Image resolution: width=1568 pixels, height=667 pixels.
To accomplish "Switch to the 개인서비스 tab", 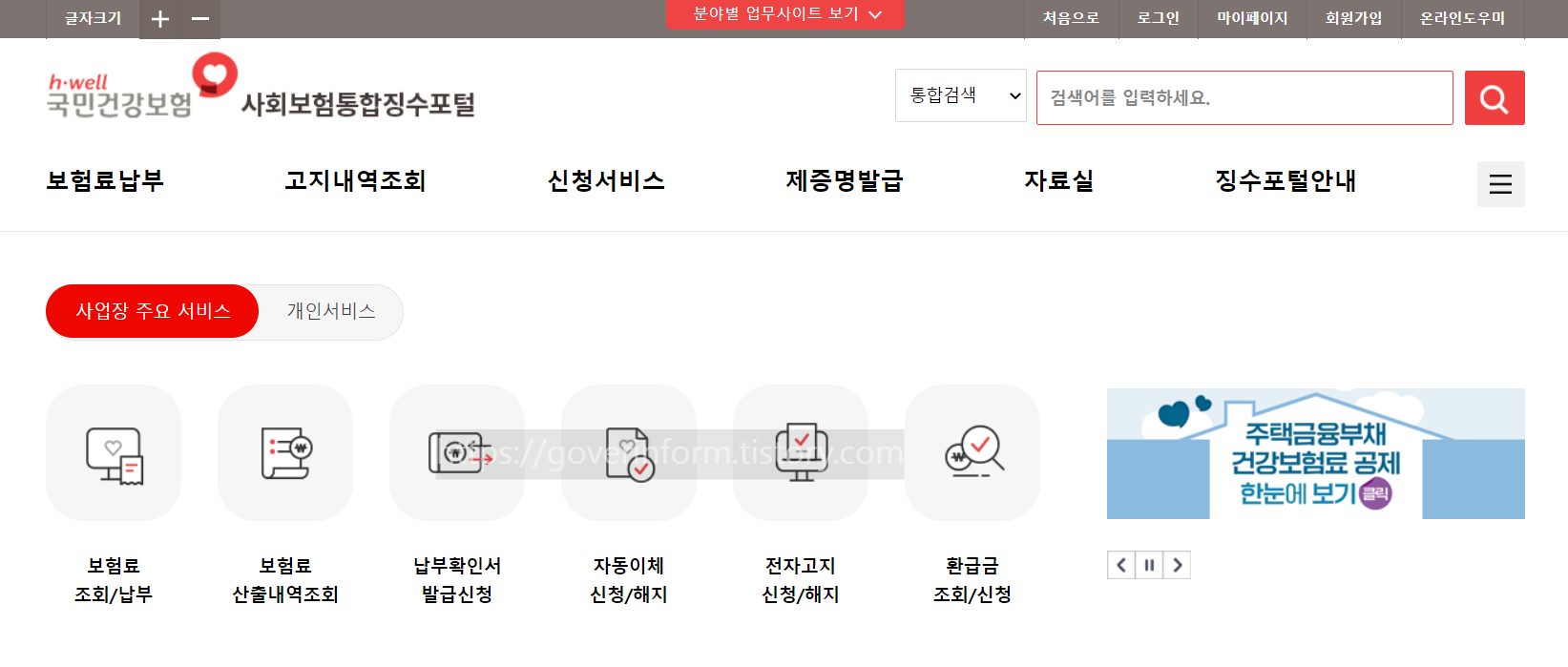I will (331, 311).
